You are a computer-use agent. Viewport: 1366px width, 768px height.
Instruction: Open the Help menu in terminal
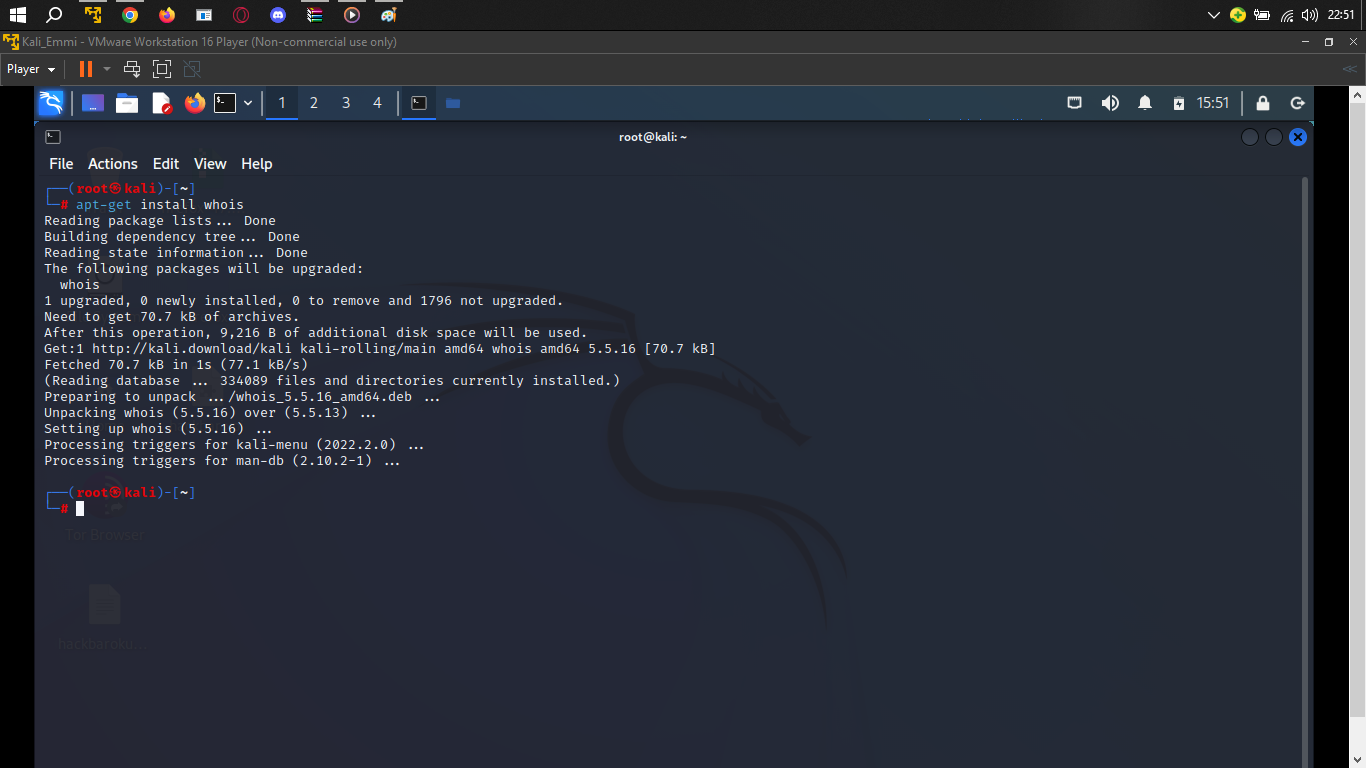[257, 164]
